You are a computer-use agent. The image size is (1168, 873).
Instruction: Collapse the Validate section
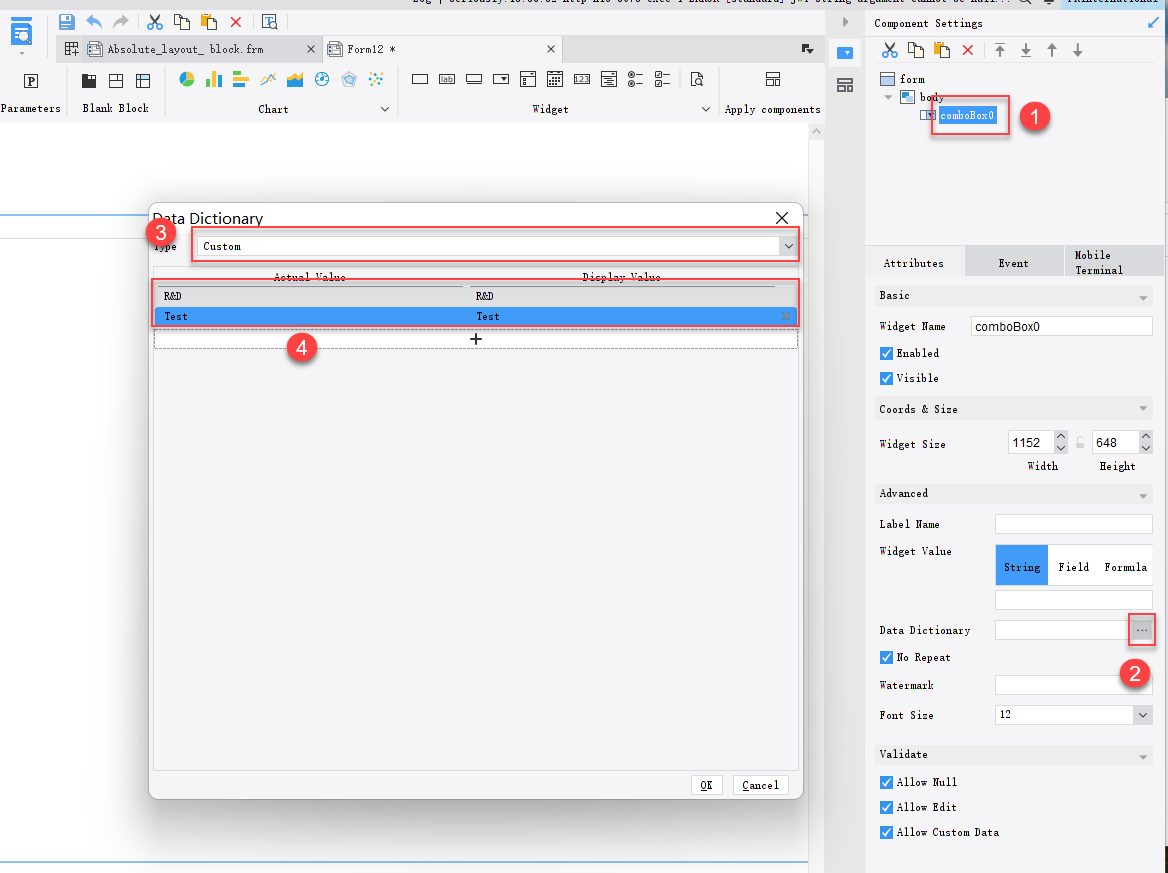click(x=1143, y=757)
